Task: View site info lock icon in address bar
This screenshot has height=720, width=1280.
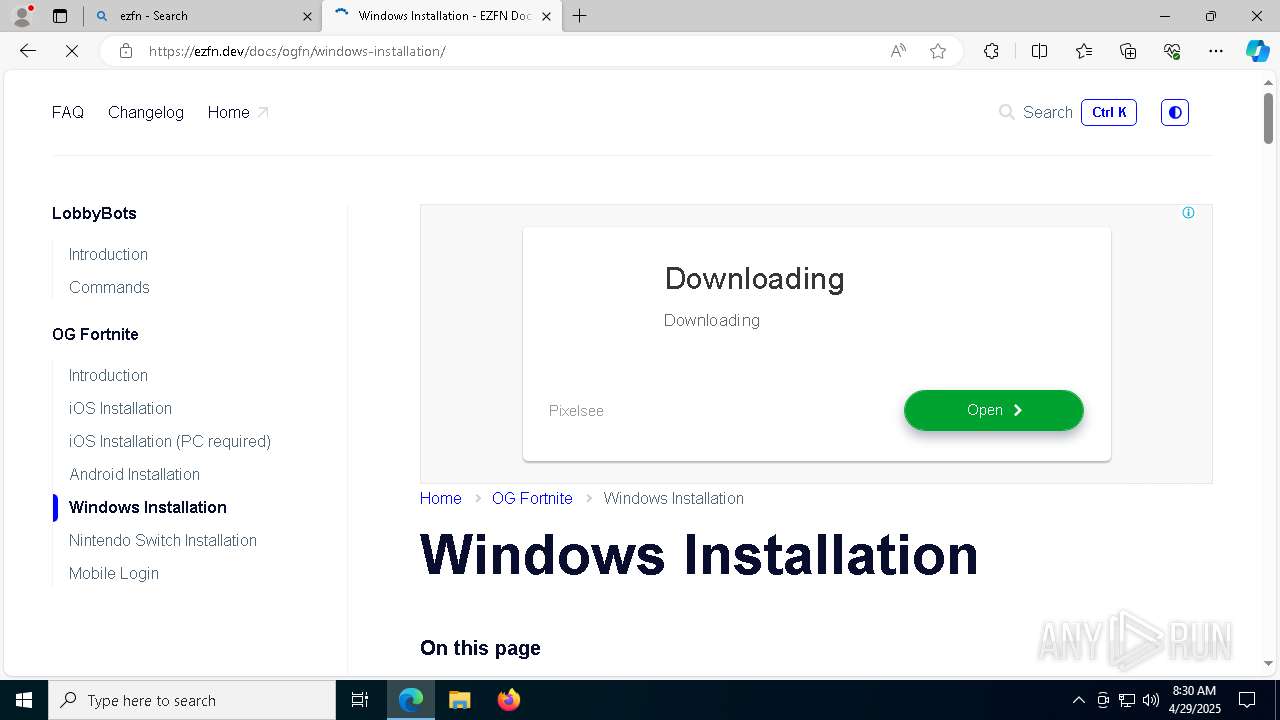Action: [x=126, y=51]
